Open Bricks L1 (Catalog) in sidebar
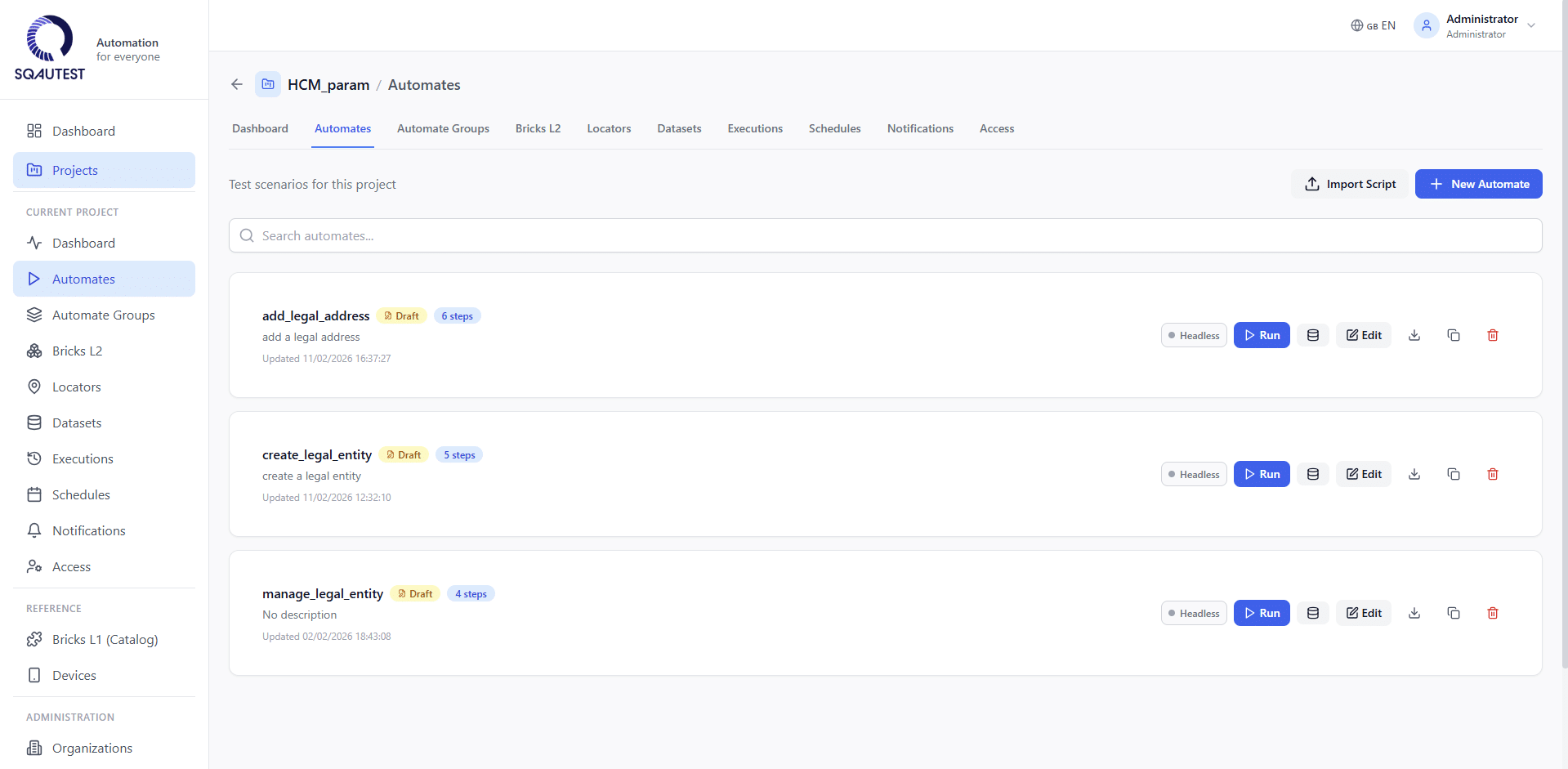 (105, 639)
